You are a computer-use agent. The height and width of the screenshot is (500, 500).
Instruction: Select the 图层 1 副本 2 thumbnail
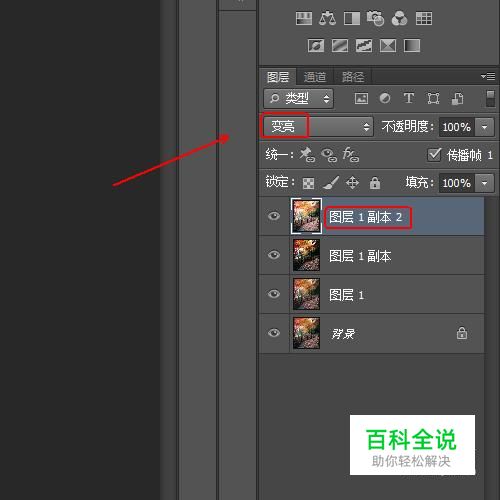click(x=306, y=216)
